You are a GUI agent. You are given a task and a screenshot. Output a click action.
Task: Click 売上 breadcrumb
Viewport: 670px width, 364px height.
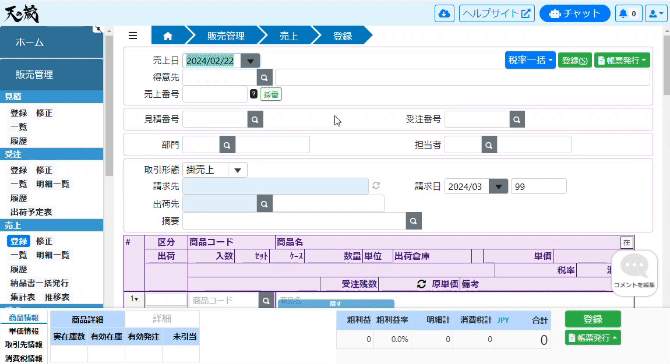[288, 36]
